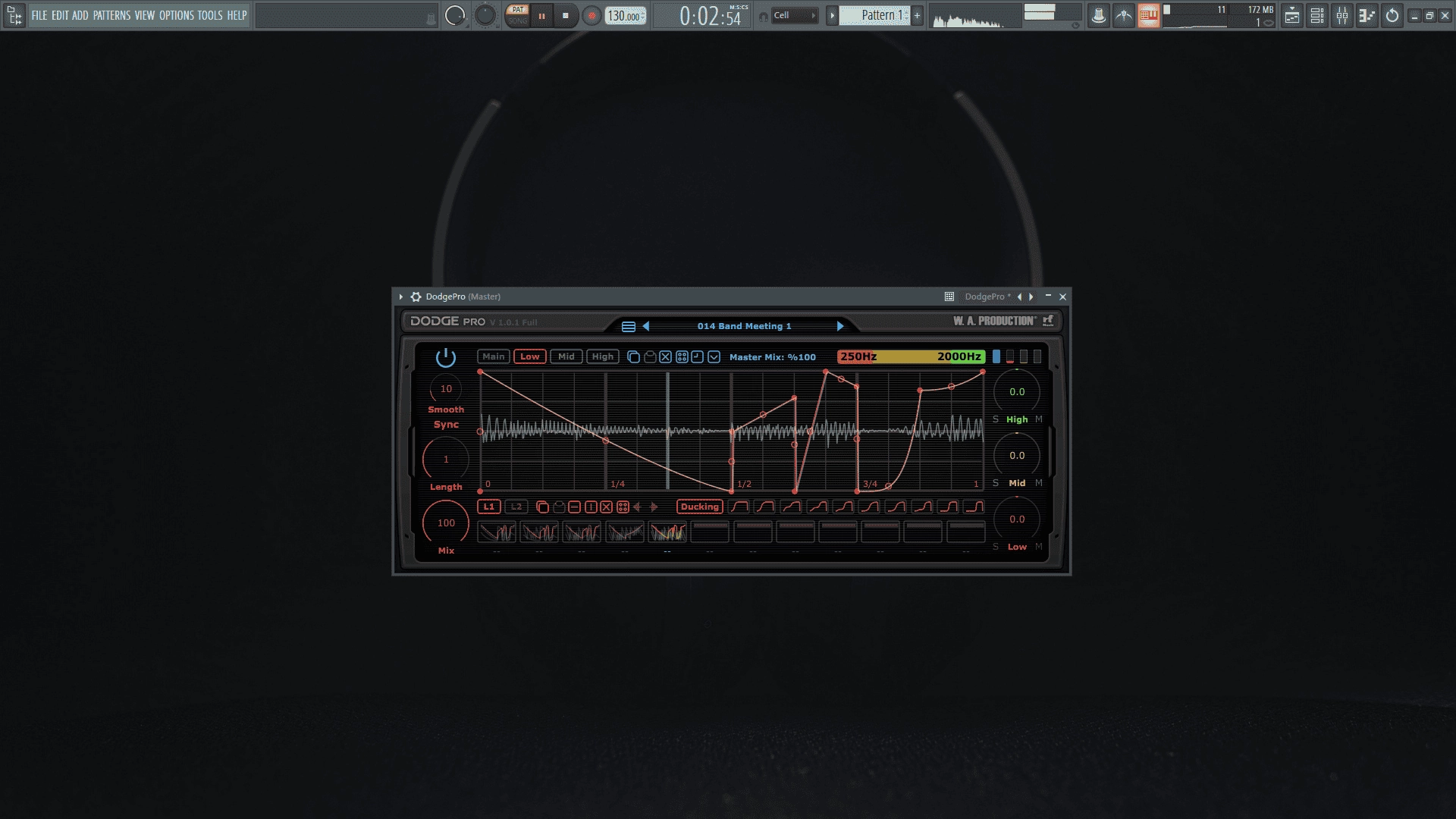Viewport: 1456px width, 819px height.
Task: Open the piano roll icon
Action: 1367,15
